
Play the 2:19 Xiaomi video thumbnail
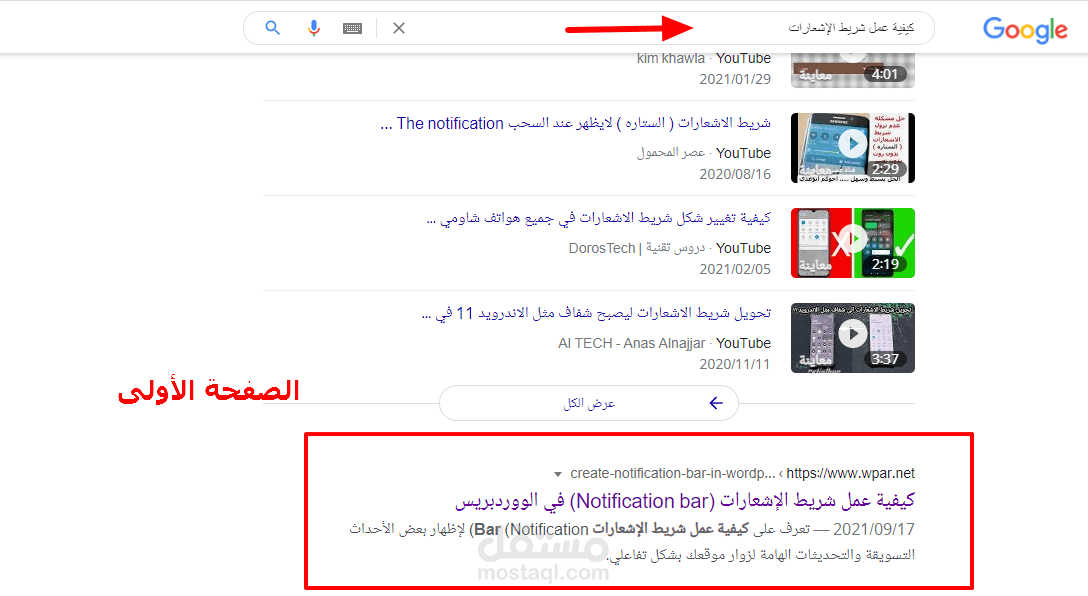(853, 243)
